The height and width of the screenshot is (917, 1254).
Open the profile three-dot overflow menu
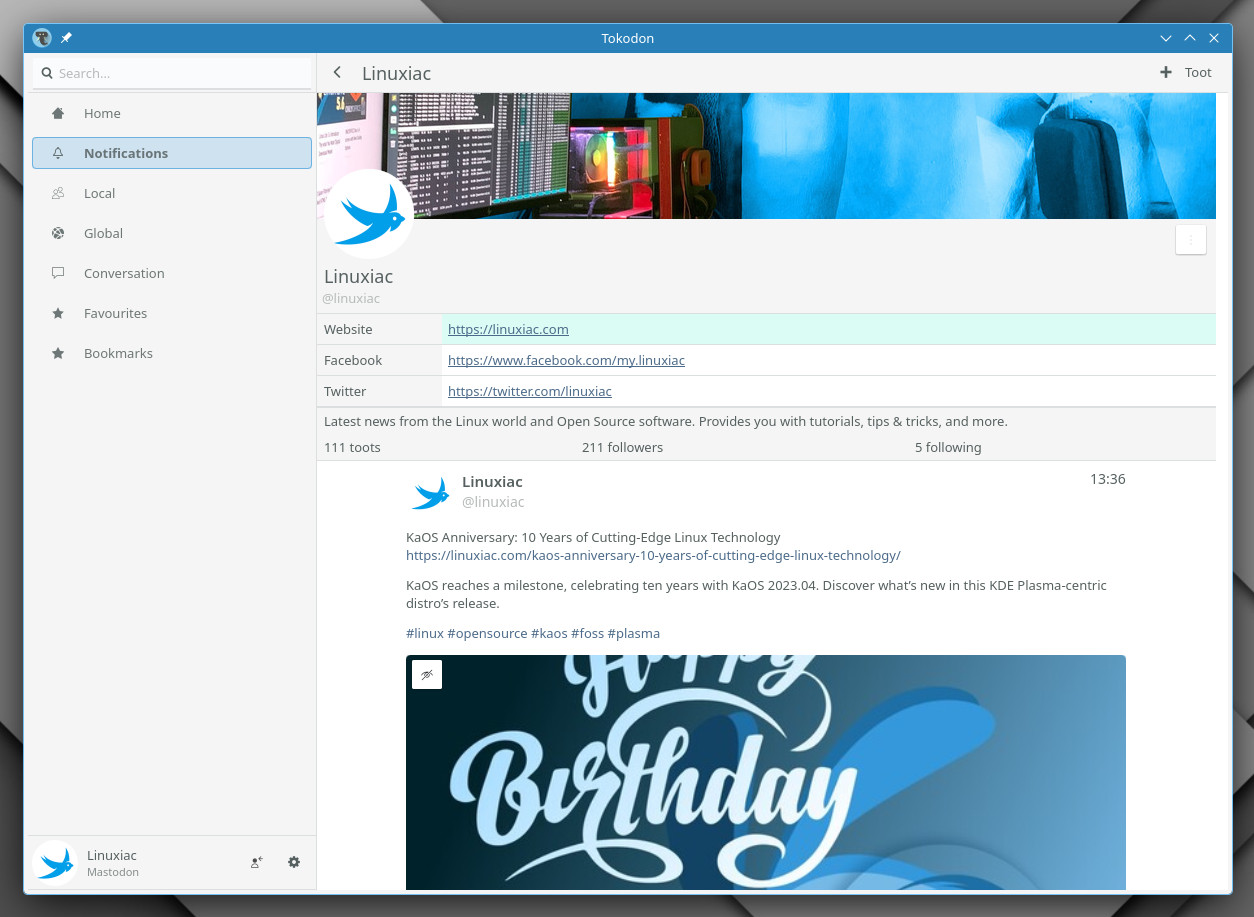(1190, 240)
